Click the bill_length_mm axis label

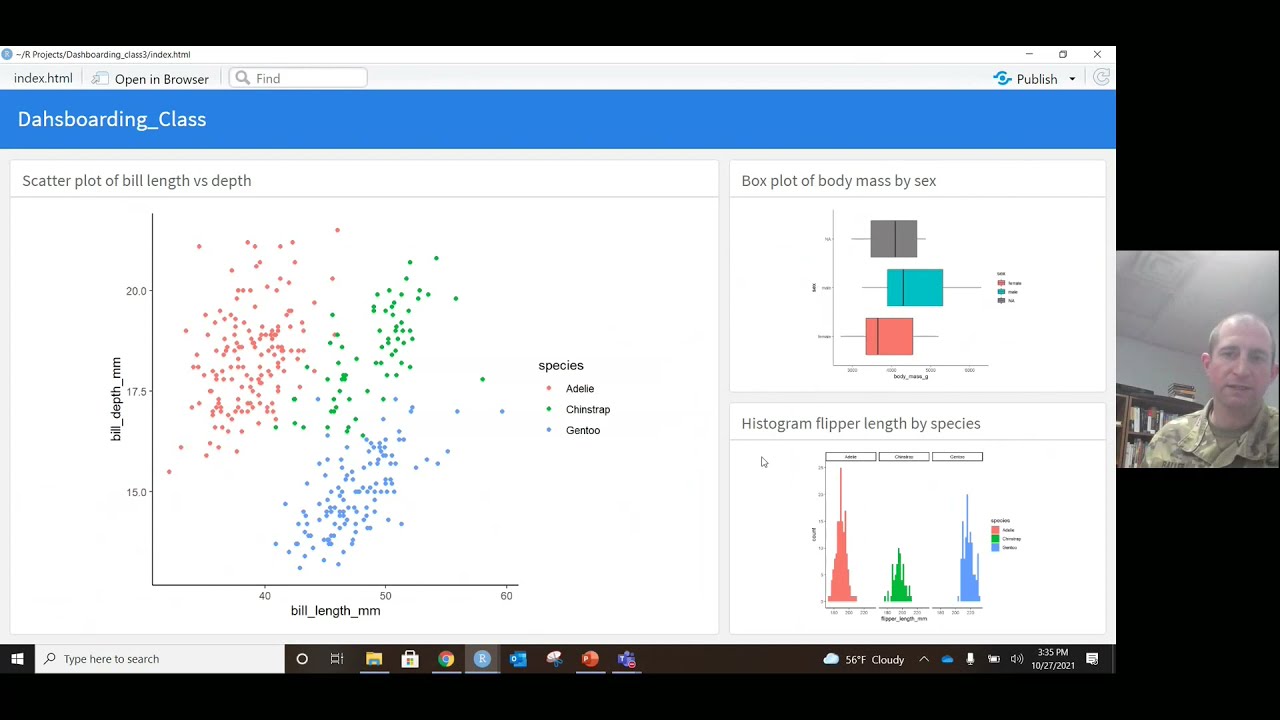(x=336, y=610)
